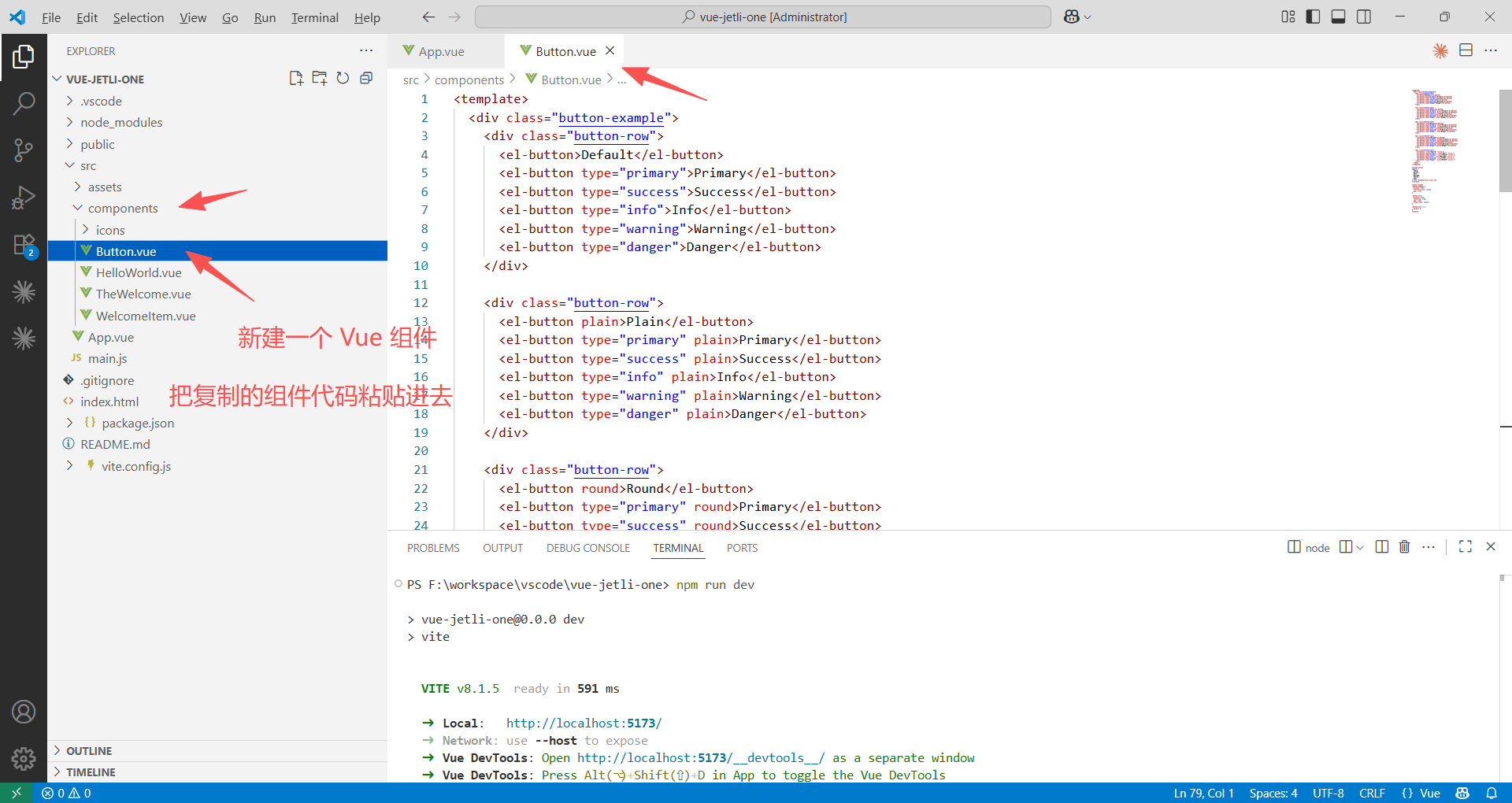Change indentation via Spaces: 4
This screenshot has height=803, width=1512.
coord(1273,793)
